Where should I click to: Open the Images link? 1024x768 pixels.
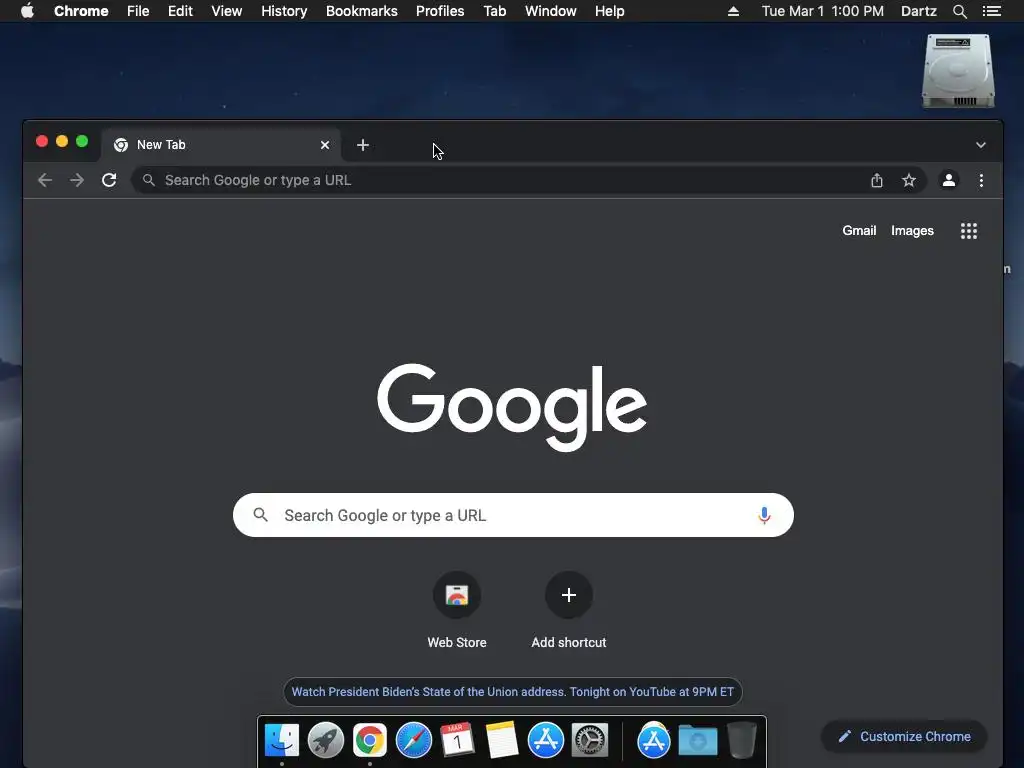click(x=912, y=231)
